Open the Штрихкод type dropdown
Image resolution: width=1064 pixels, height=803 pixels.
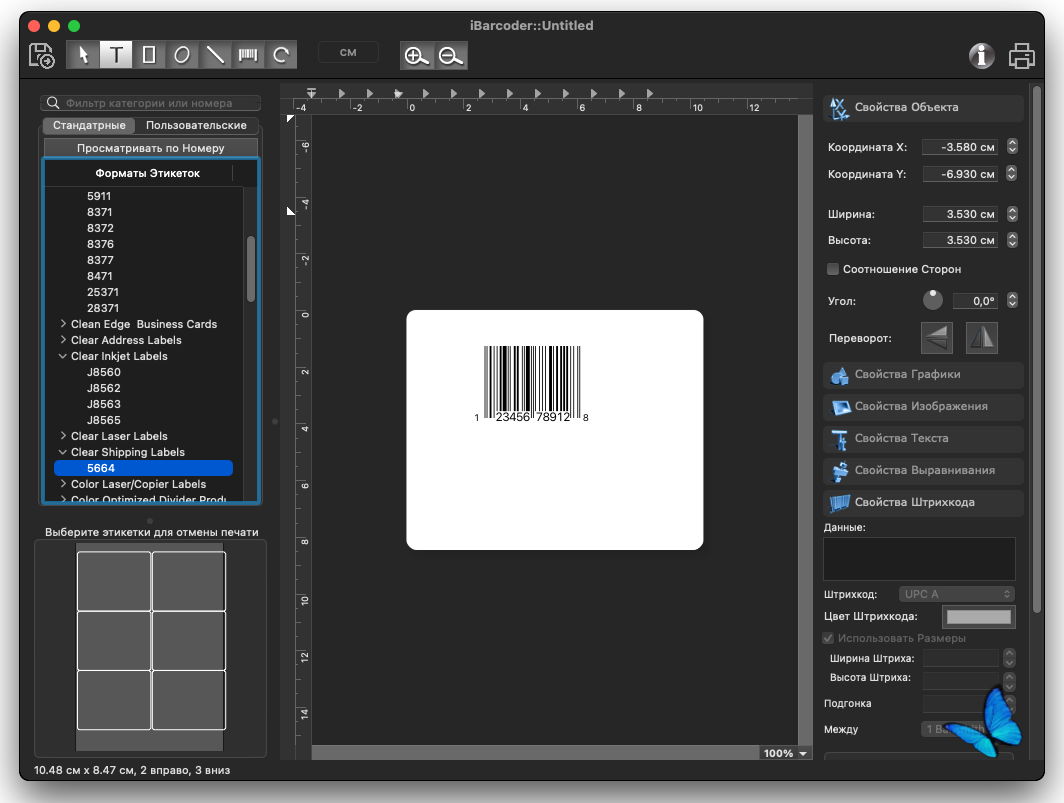956,593
